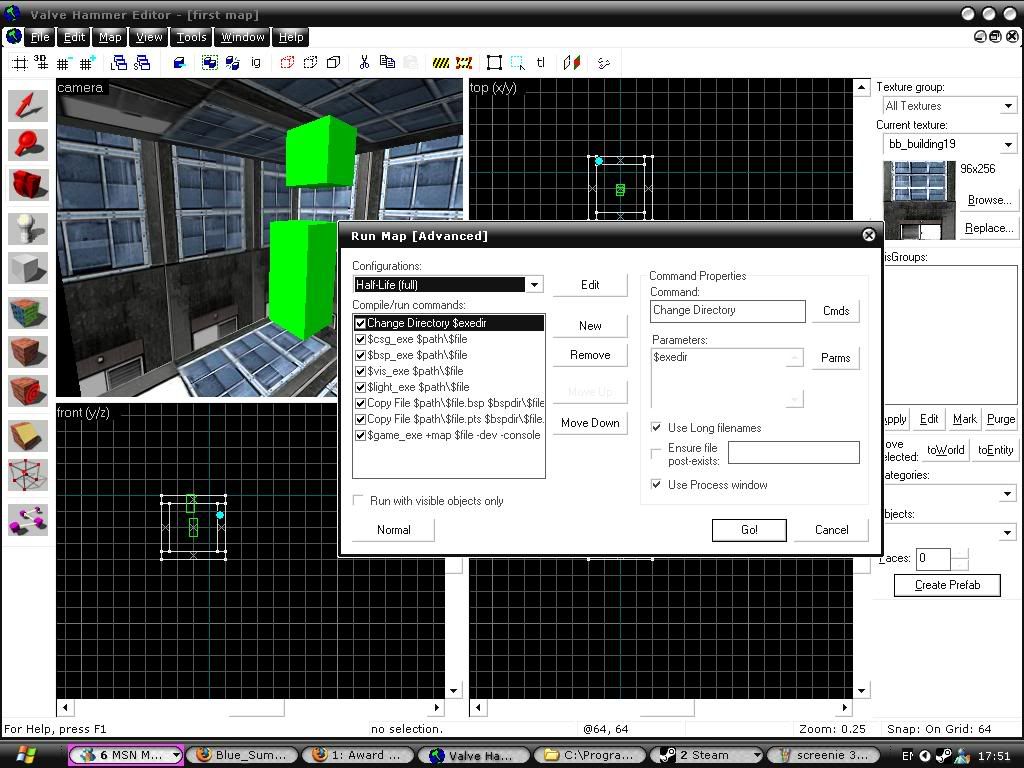Click the New command button
This screenshot has height=768, width=1024.
coord(590,326)
